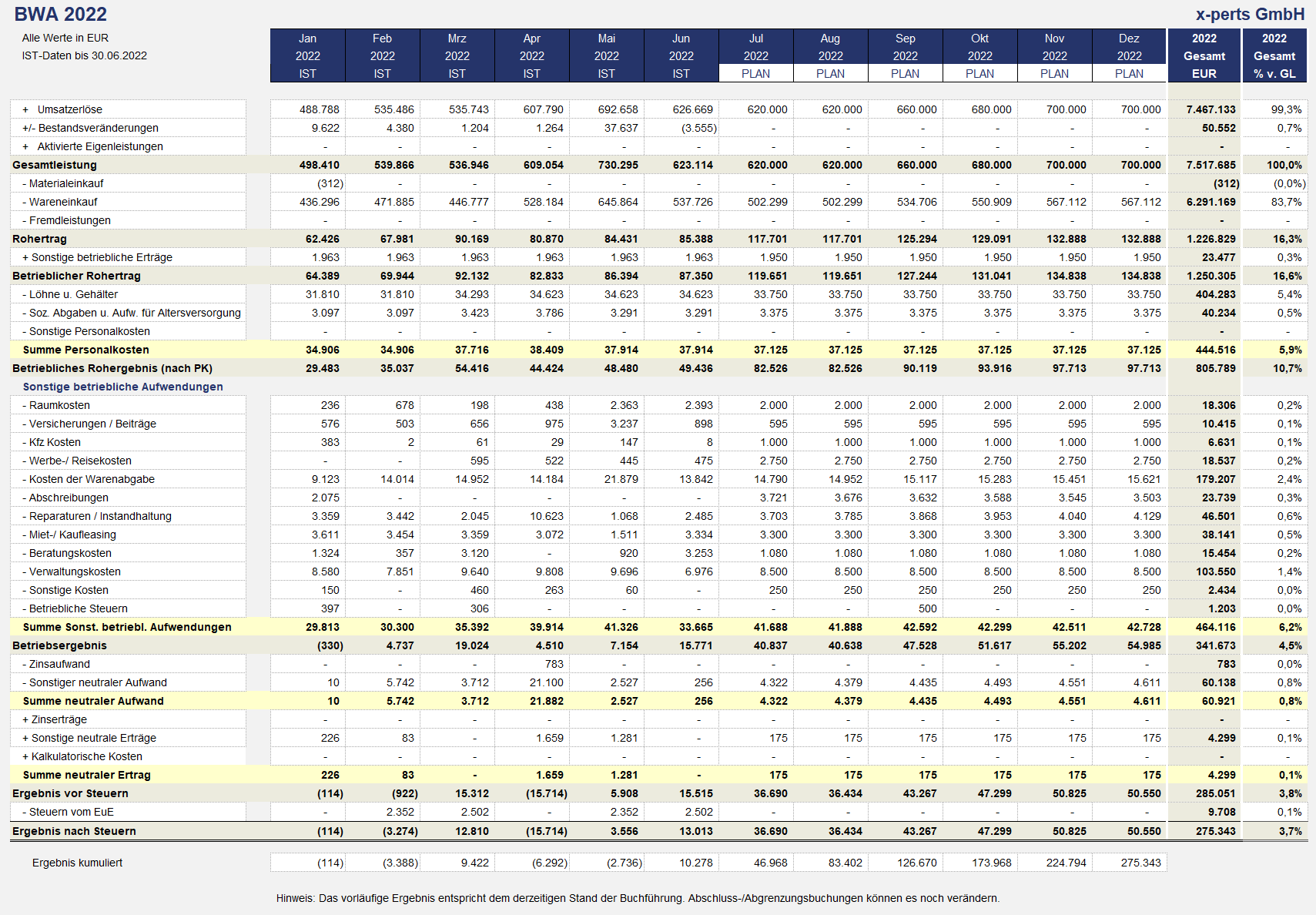This screenshot has width=1316, height=915.
Task: Click the Gesamtleistung row label
Action: click(55, 165)
